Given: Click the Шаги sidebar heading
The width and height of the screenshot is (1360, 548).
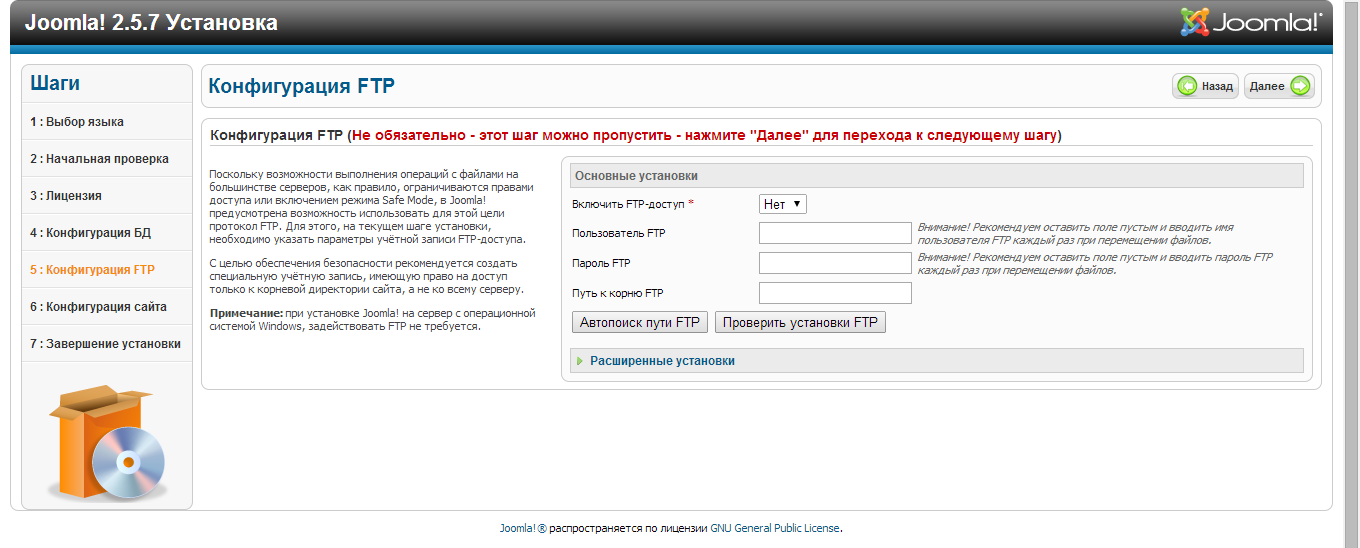Looking at the screenshot, I should pyautogui.click(x=55, y=84).
